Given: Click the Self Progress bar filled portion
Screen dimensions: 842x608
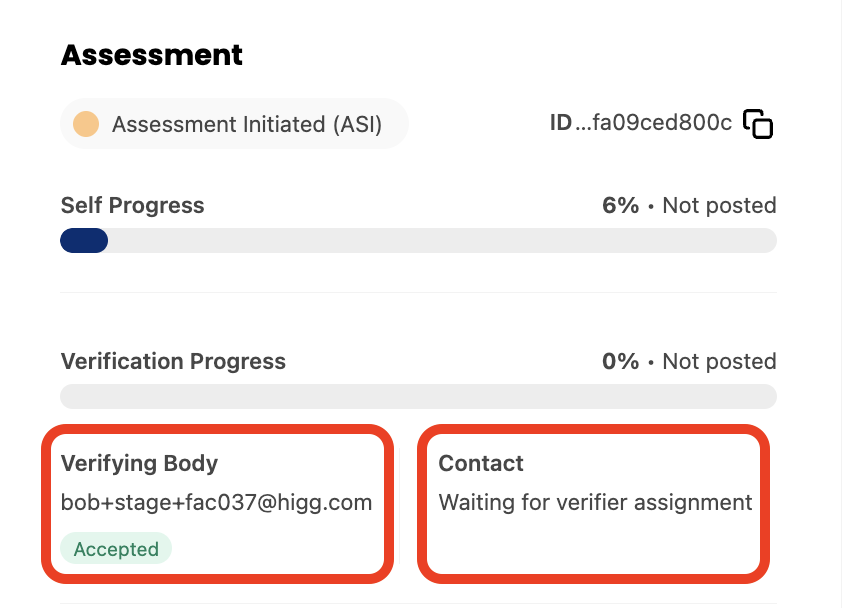Looking at the screenshot, I should (84, 241).
